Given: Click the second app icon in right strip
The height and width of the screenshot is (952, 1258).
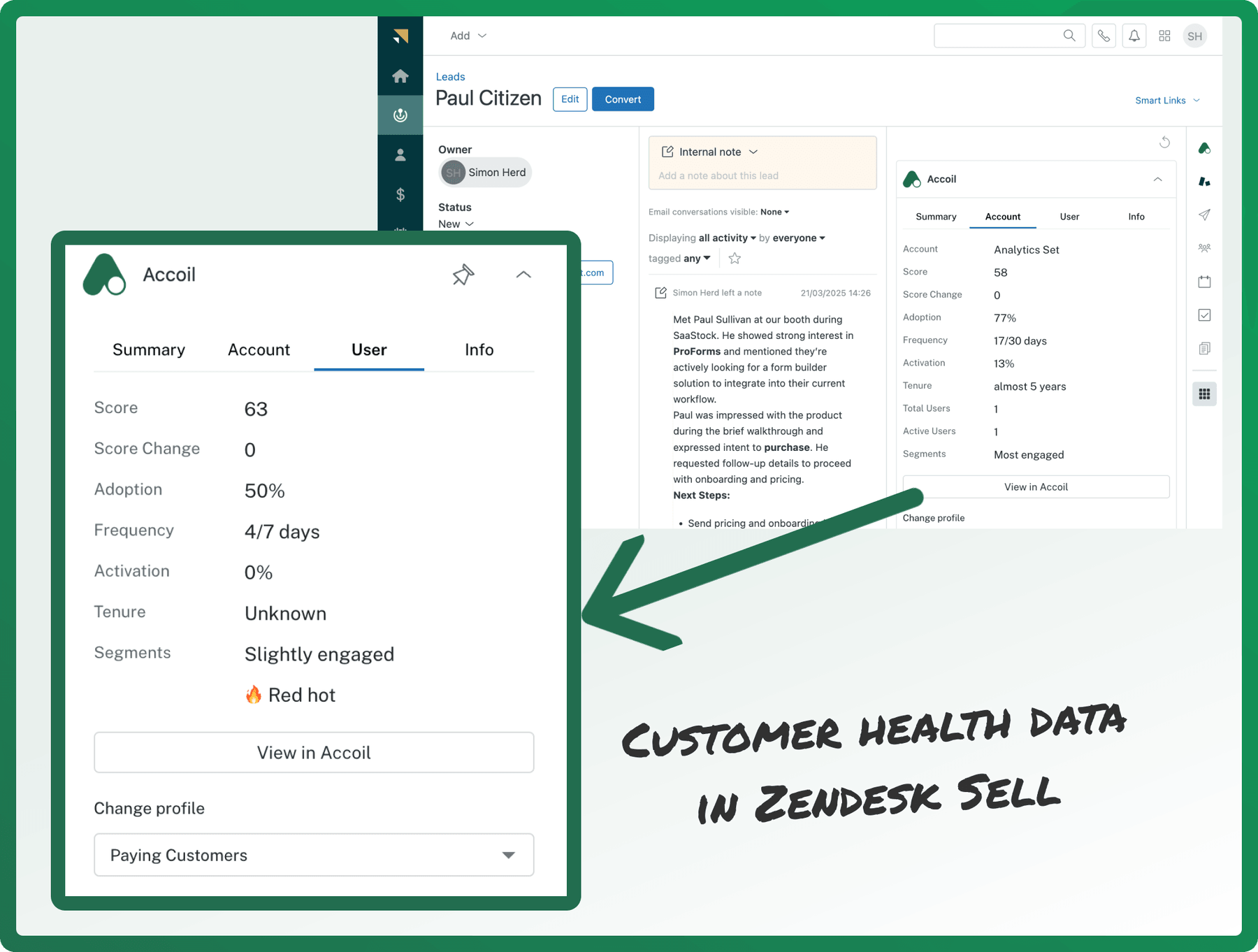Looking at the screenshot, I should click(x=1204, y=182).
